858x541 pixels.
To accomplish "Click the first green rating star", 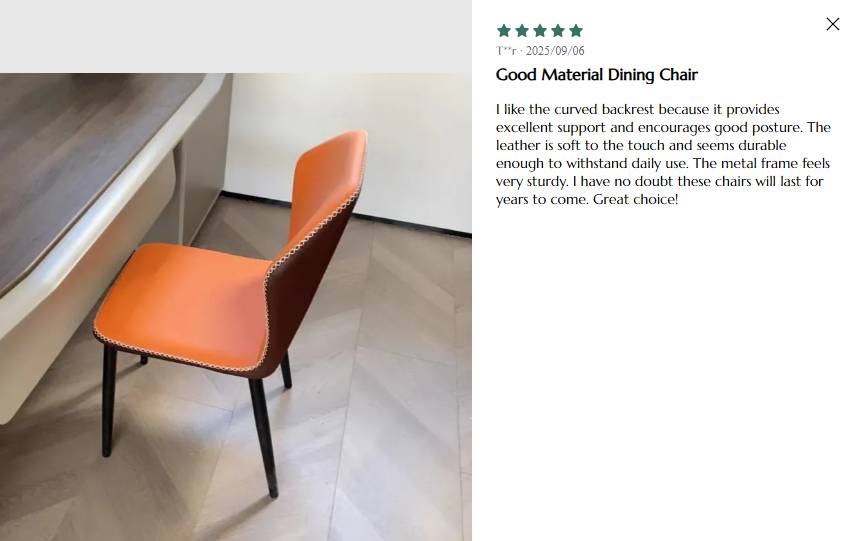I will pos(504,31).
